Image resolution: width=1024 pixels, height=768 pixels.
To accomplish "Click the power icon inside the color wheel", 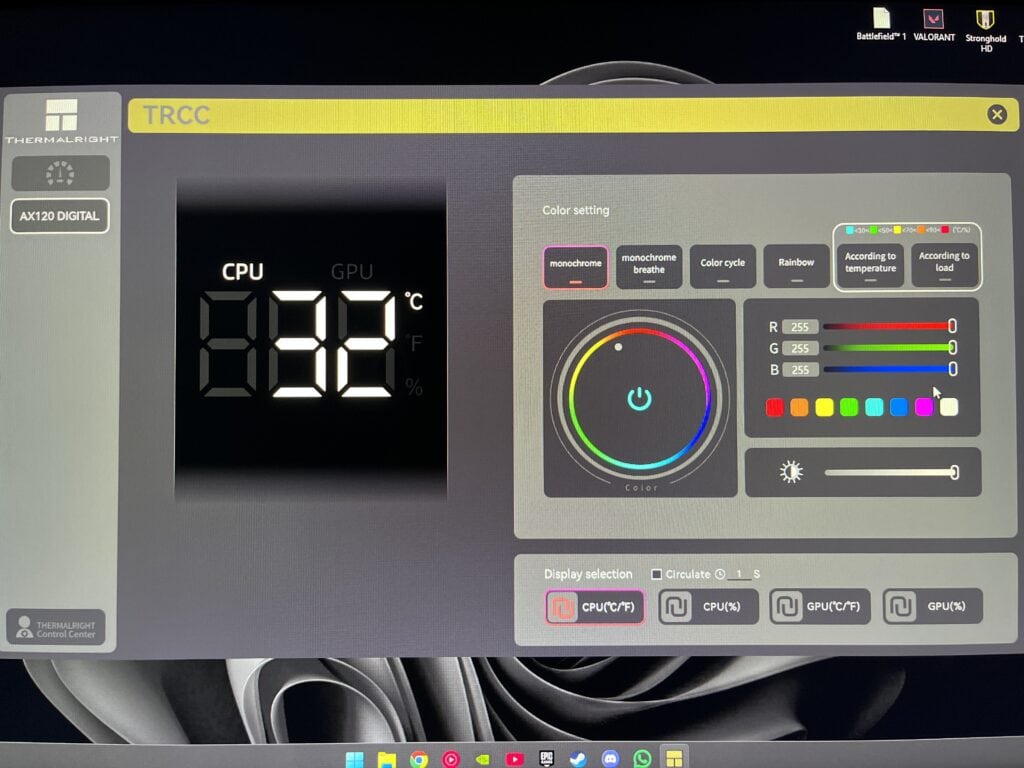I will (641, 398).
